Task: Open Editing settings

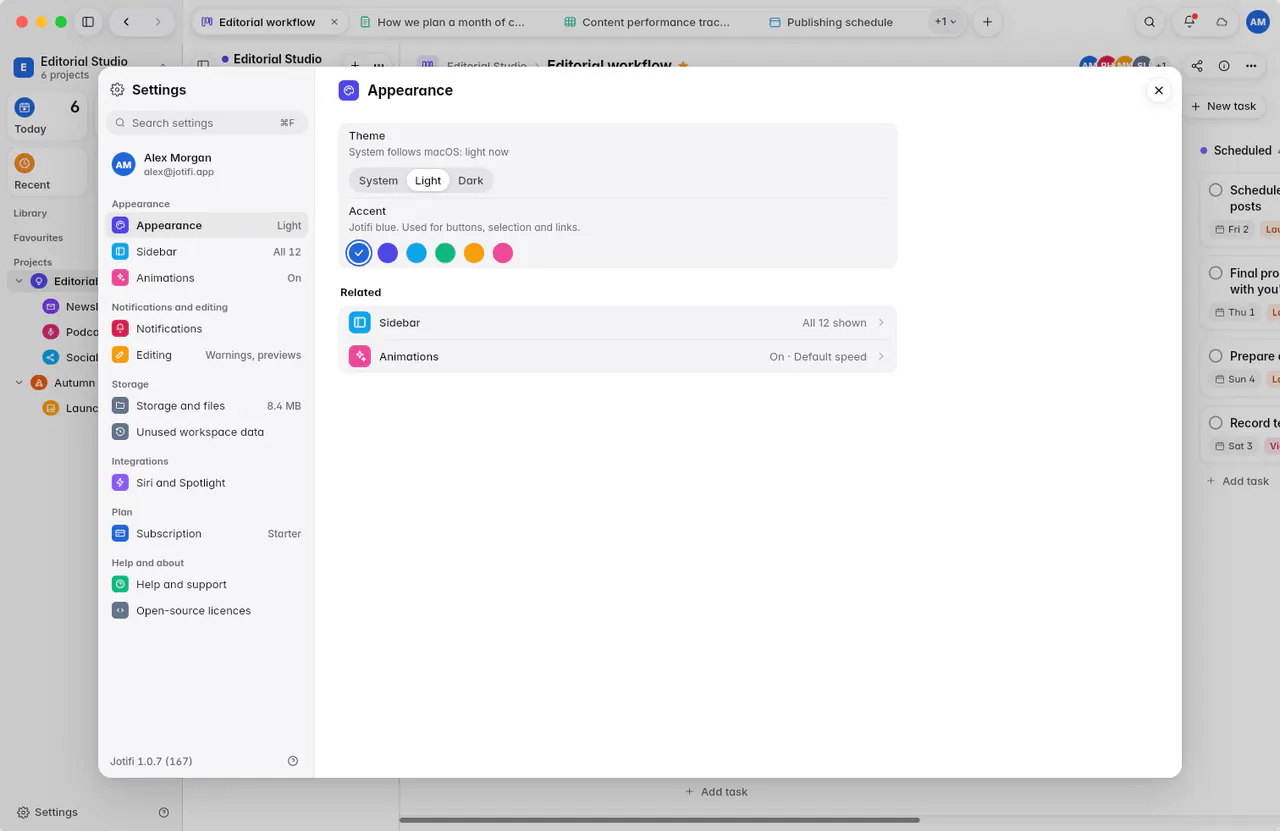Action: 207,355
